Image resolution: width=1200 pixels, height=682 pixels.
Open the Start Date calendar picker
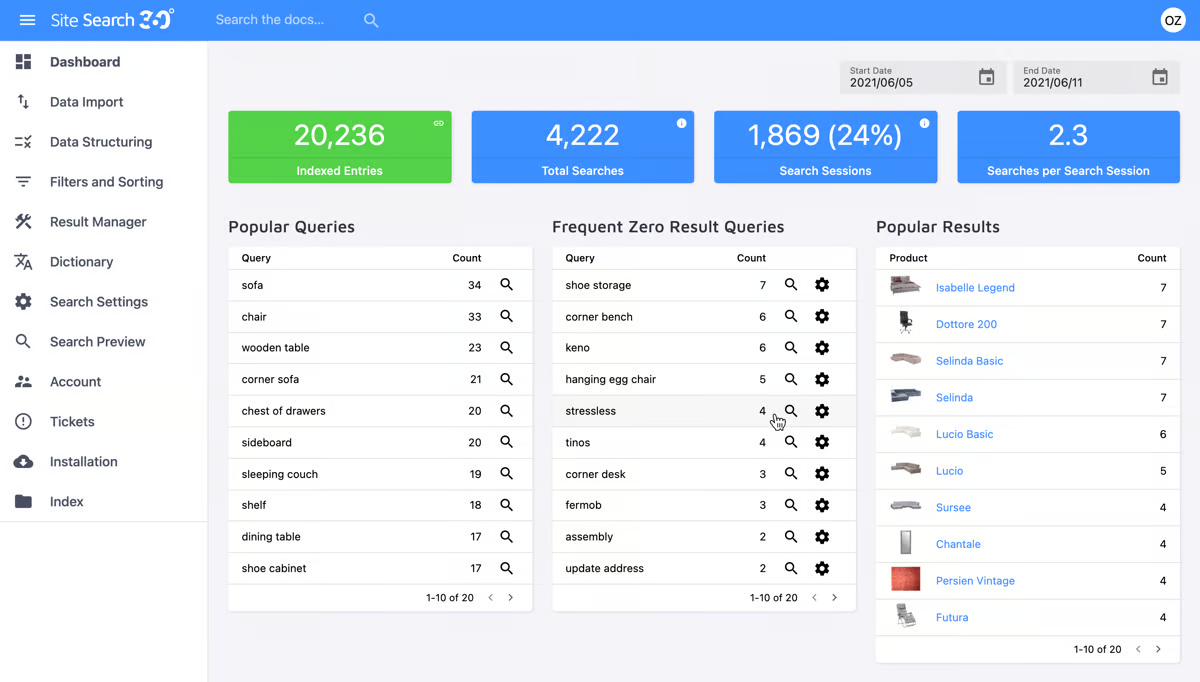pyautogui.click(x=988, y=77)
